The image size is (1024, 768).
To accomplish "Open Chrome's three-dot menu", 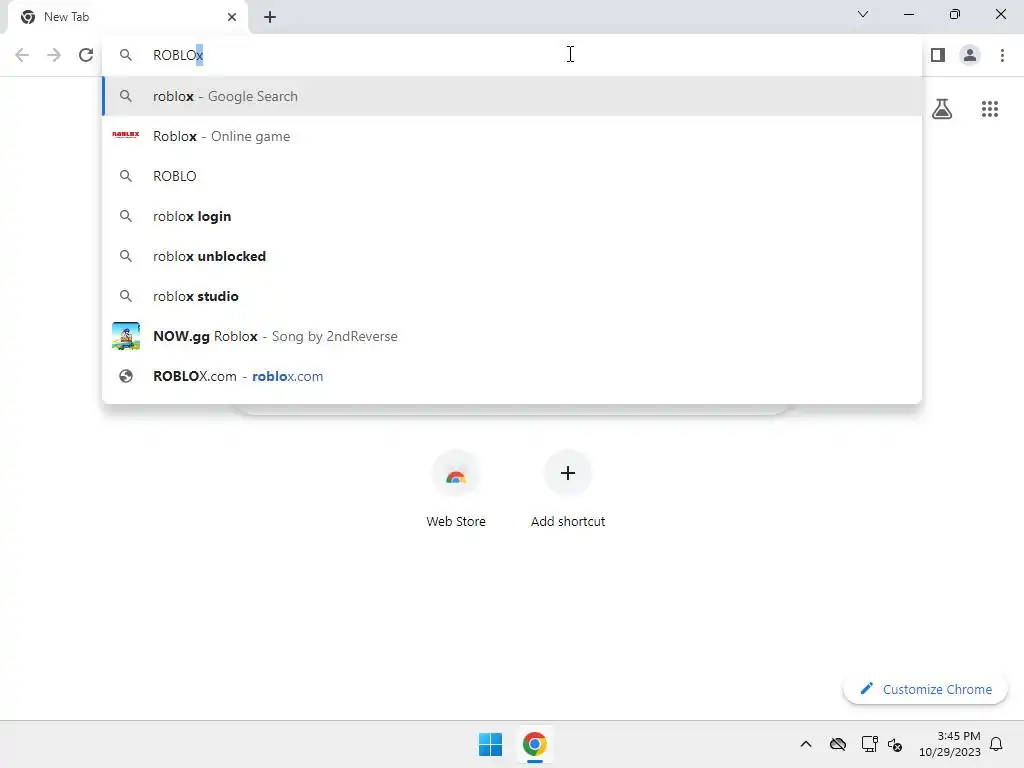I will point(1002,55).
